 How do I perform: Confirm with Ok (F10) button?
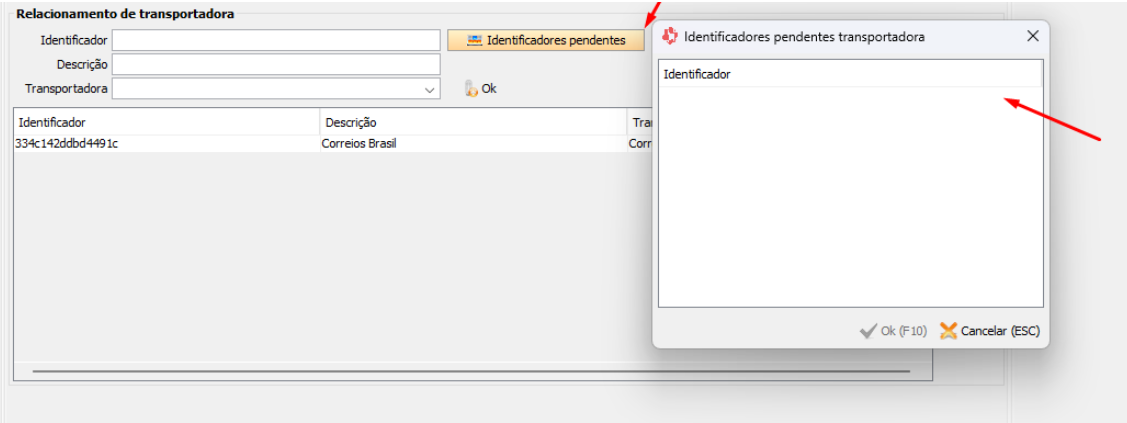[893, 330]
